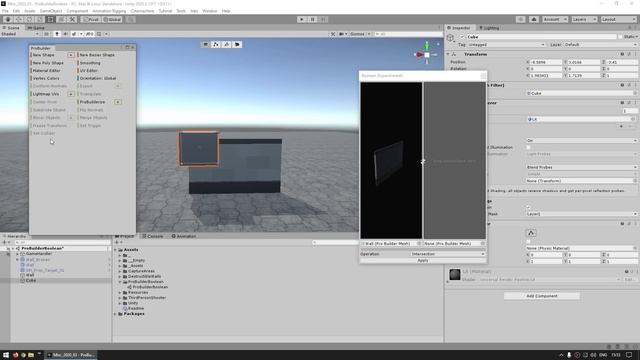Screen dimensions: 640x360
Task: Click the None (Pro Builder Mesh) object field
Action: click(x=454, y=244)
